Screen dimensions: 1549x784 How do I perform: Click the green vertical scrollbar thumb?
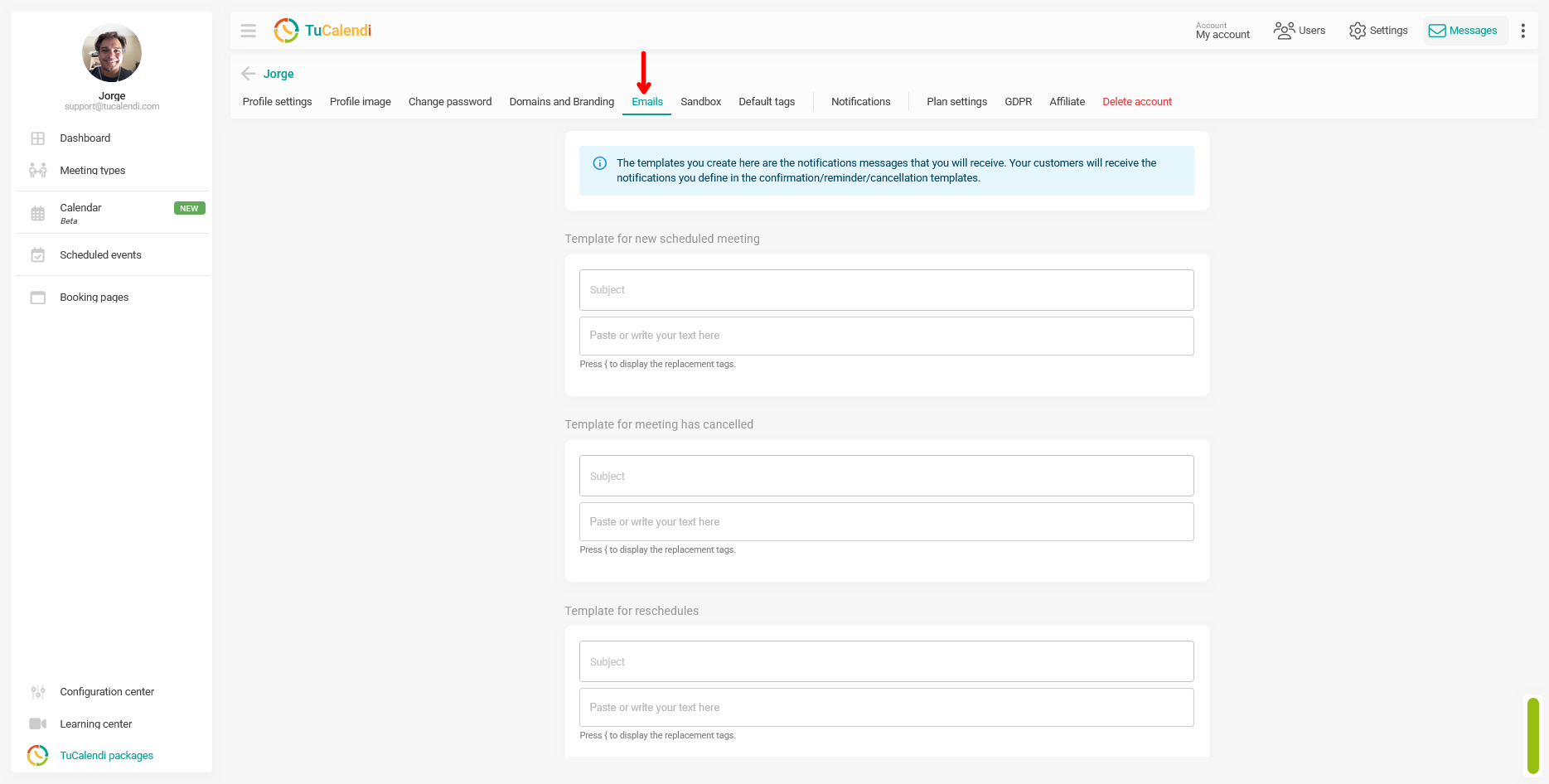pos(1533,736)
